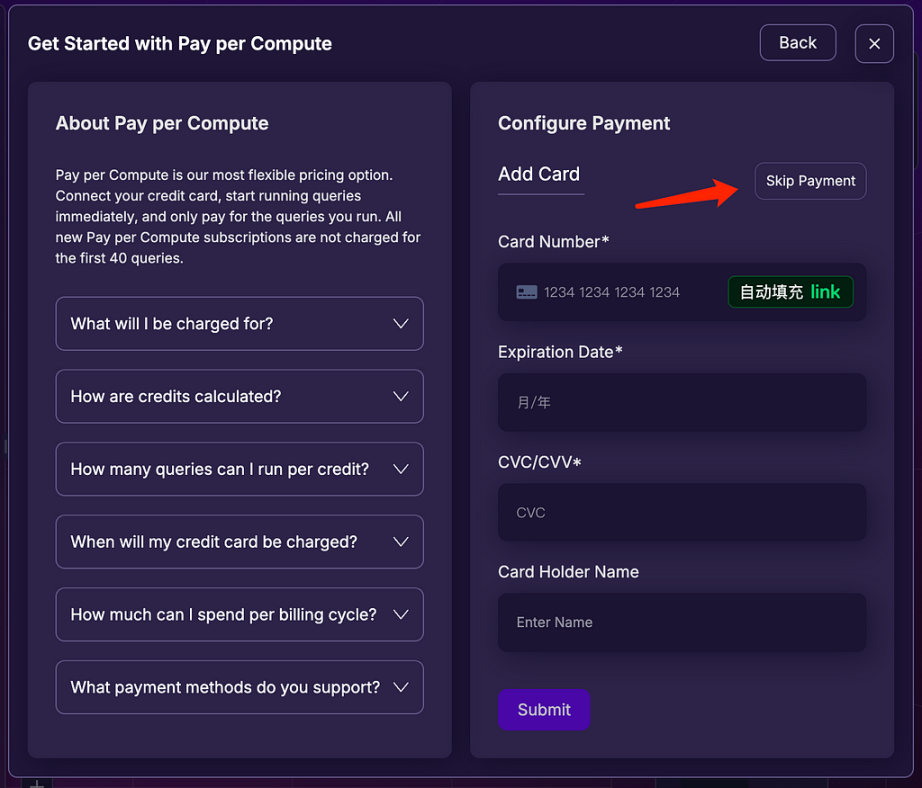The height and width of the screenshot is (788, 922).
Task: Click the autofill link button in card field
Action: [789, 292]
